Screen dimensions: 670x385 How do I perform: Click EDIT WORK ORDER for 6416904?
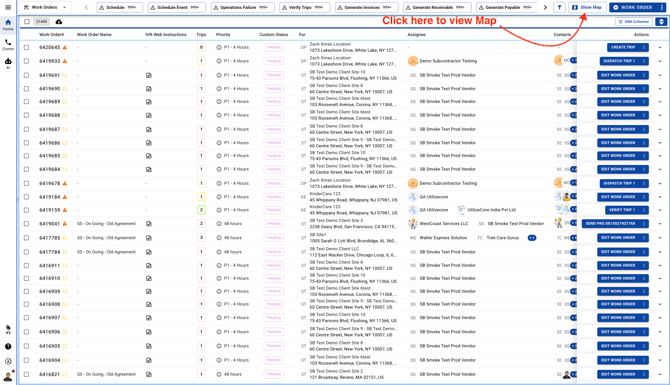[619, 360]
